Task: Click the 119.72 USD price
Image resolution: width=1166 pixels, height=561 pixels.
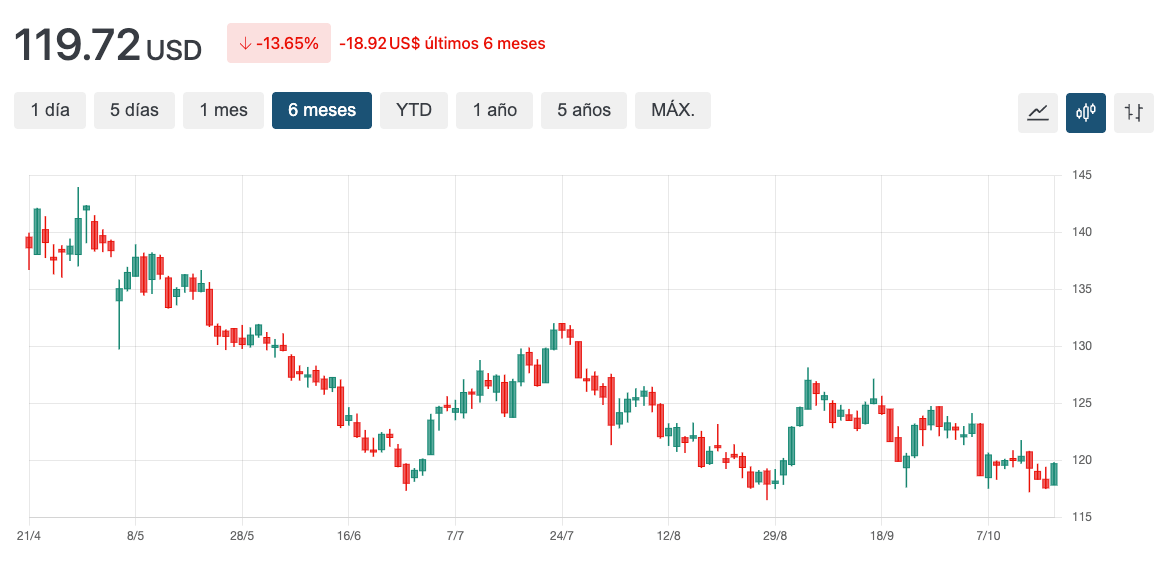Action: [107, 45]
